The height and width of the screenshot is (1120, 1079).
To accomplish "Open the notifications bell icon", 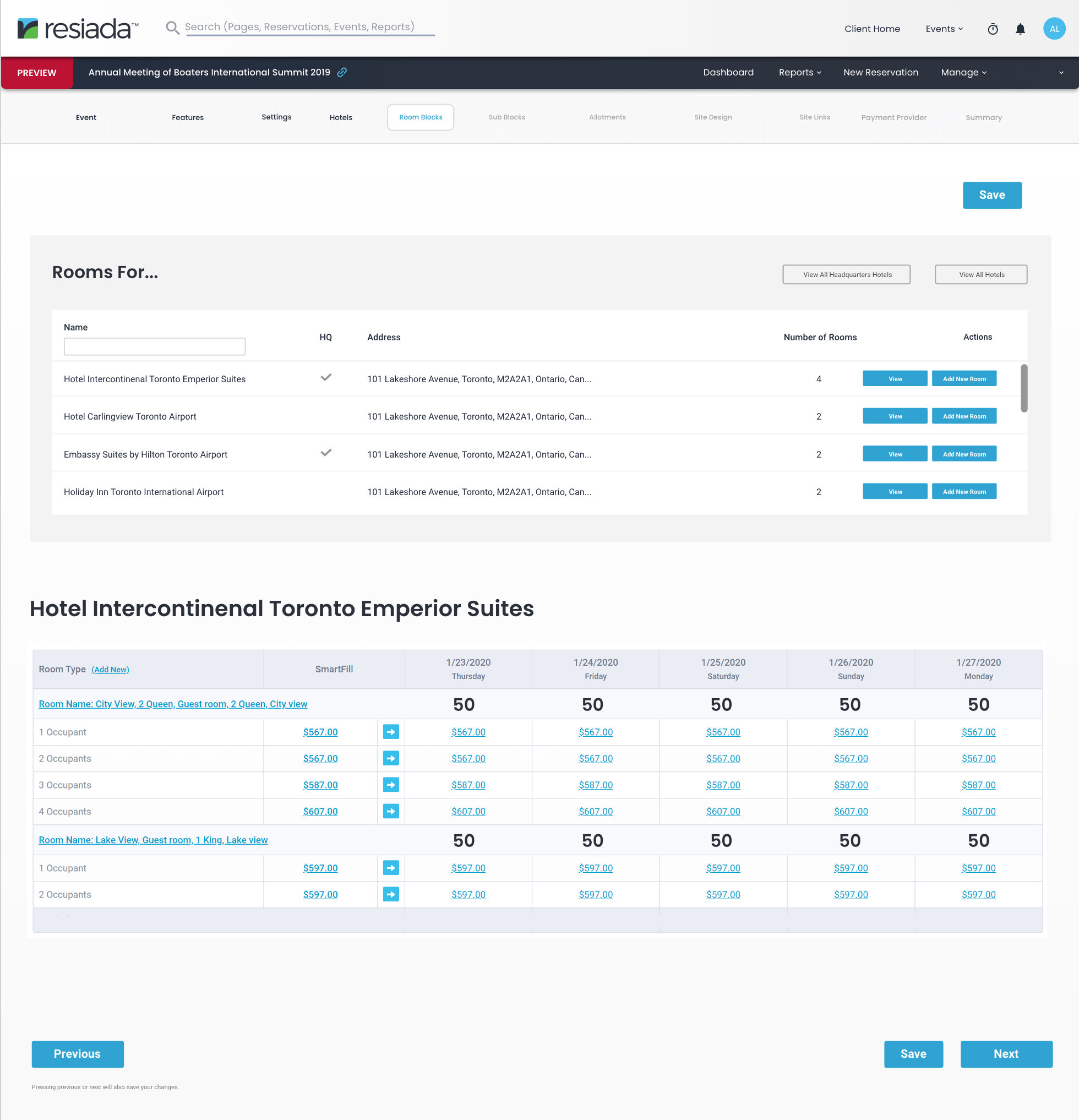I will 1020,29.
